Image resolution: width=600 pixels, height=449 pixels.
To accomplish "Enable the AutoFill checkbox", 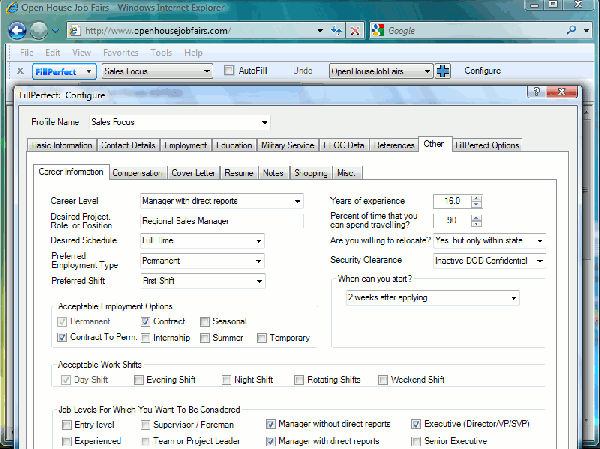I will click(x=230, y=71).
